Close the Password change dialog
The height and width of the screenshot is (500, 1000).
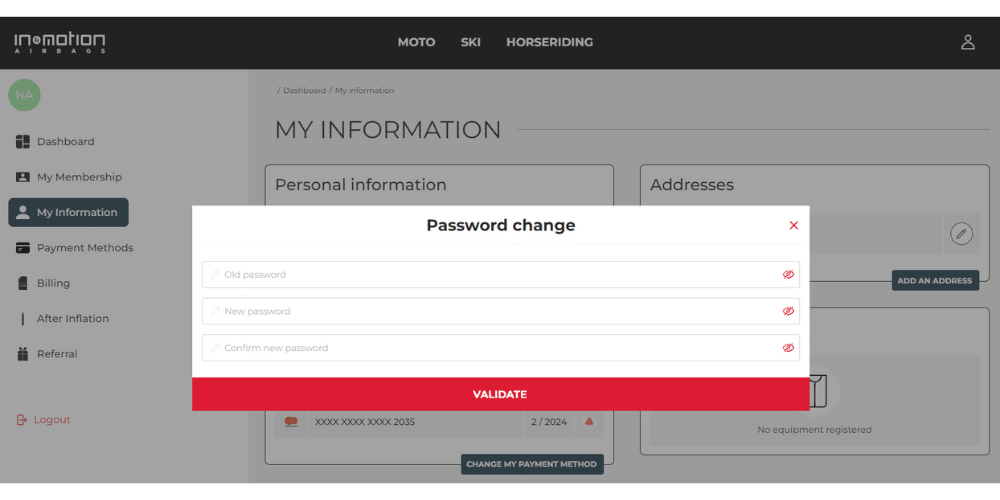(793, 226)
